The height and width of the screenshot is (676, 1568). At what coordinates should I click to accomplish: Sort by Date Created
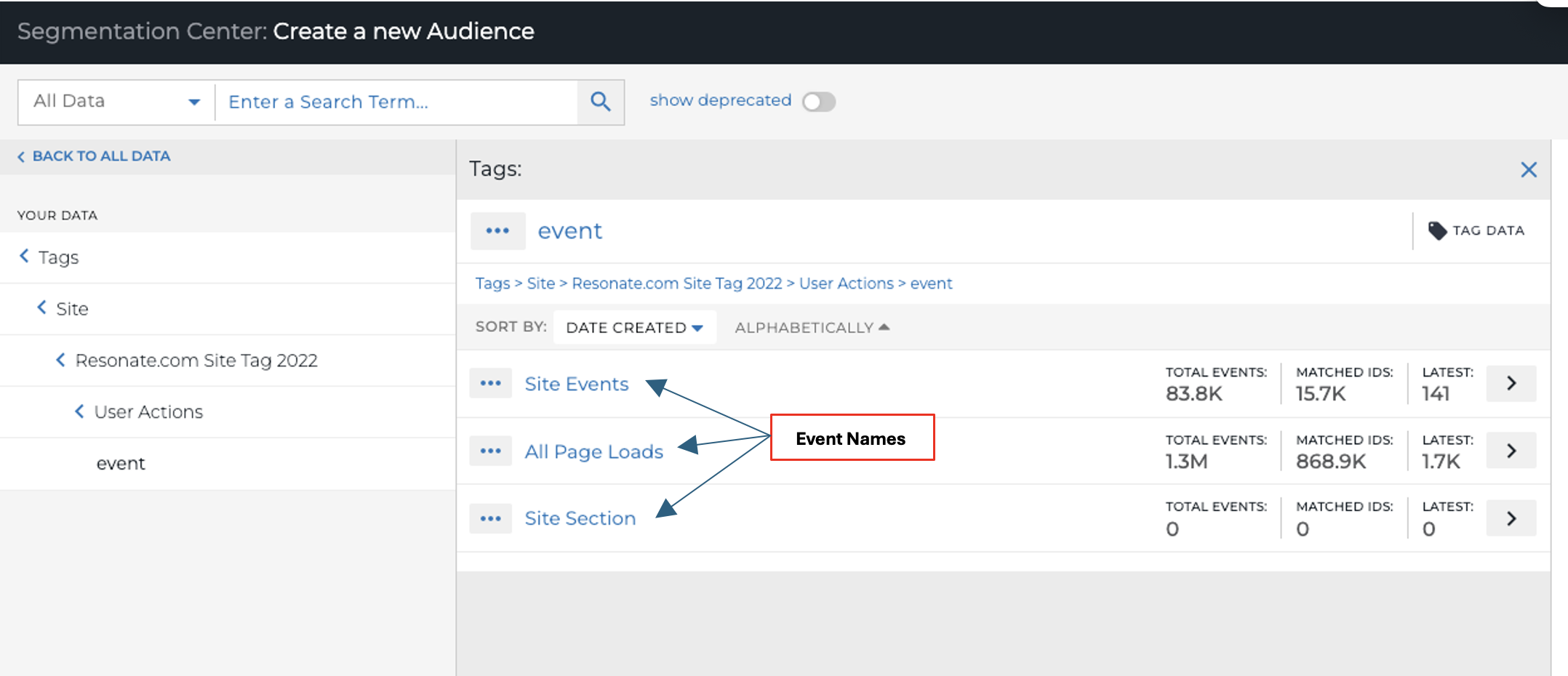[634, 327]
